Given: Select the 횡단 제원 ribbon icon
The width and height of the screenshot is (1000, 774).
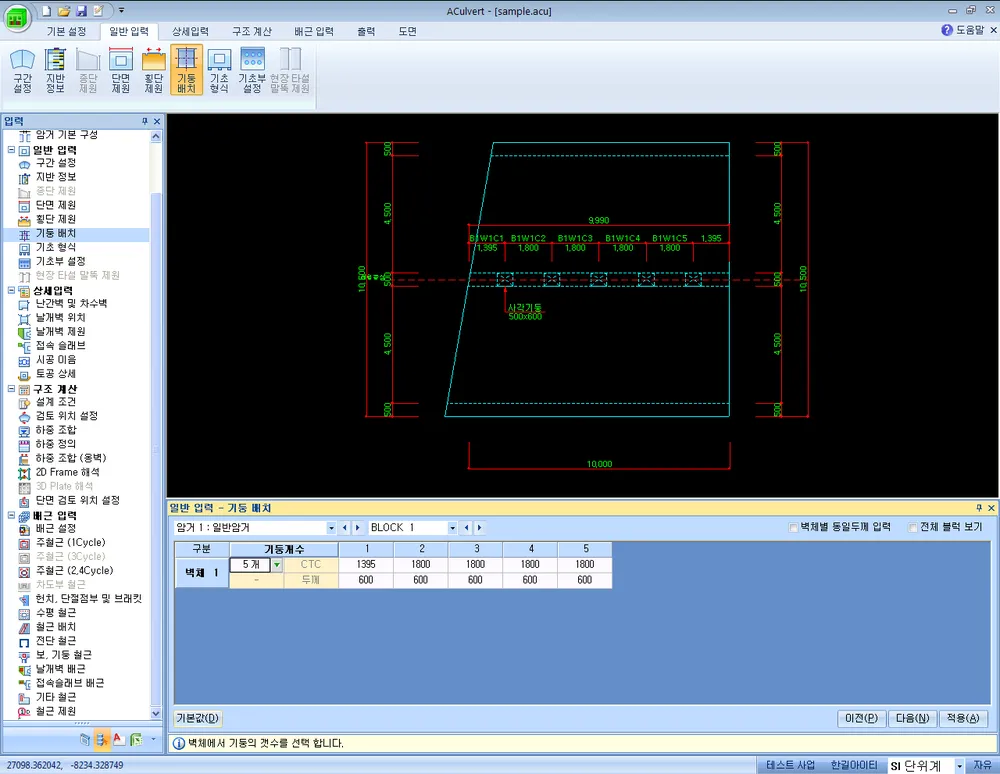Looking at the screenshot, I should click(154, 70).
